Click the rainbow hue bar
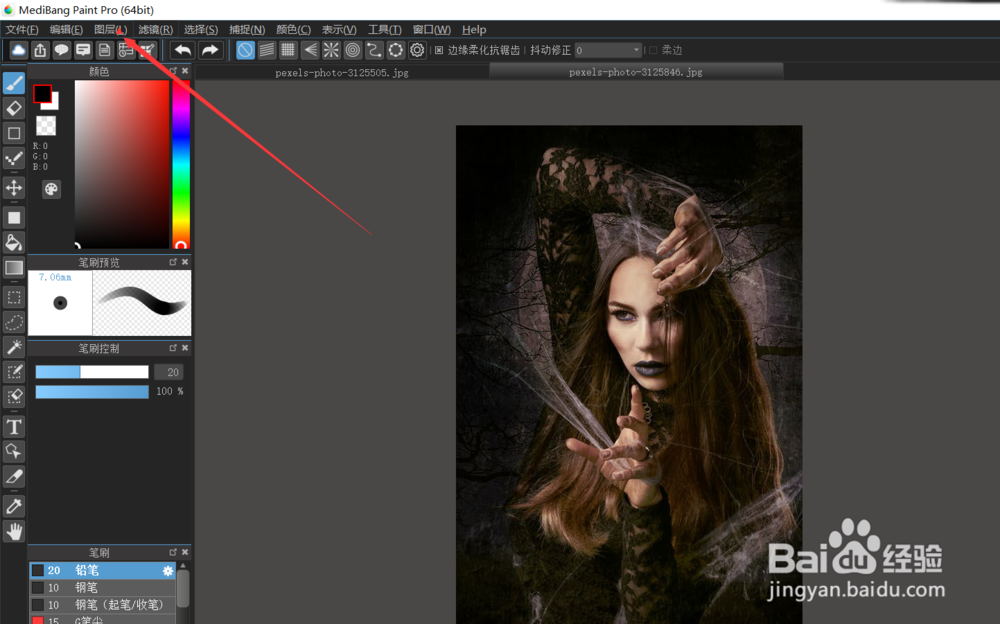This screenshot has height=624, width=1000. coord(181,165)
